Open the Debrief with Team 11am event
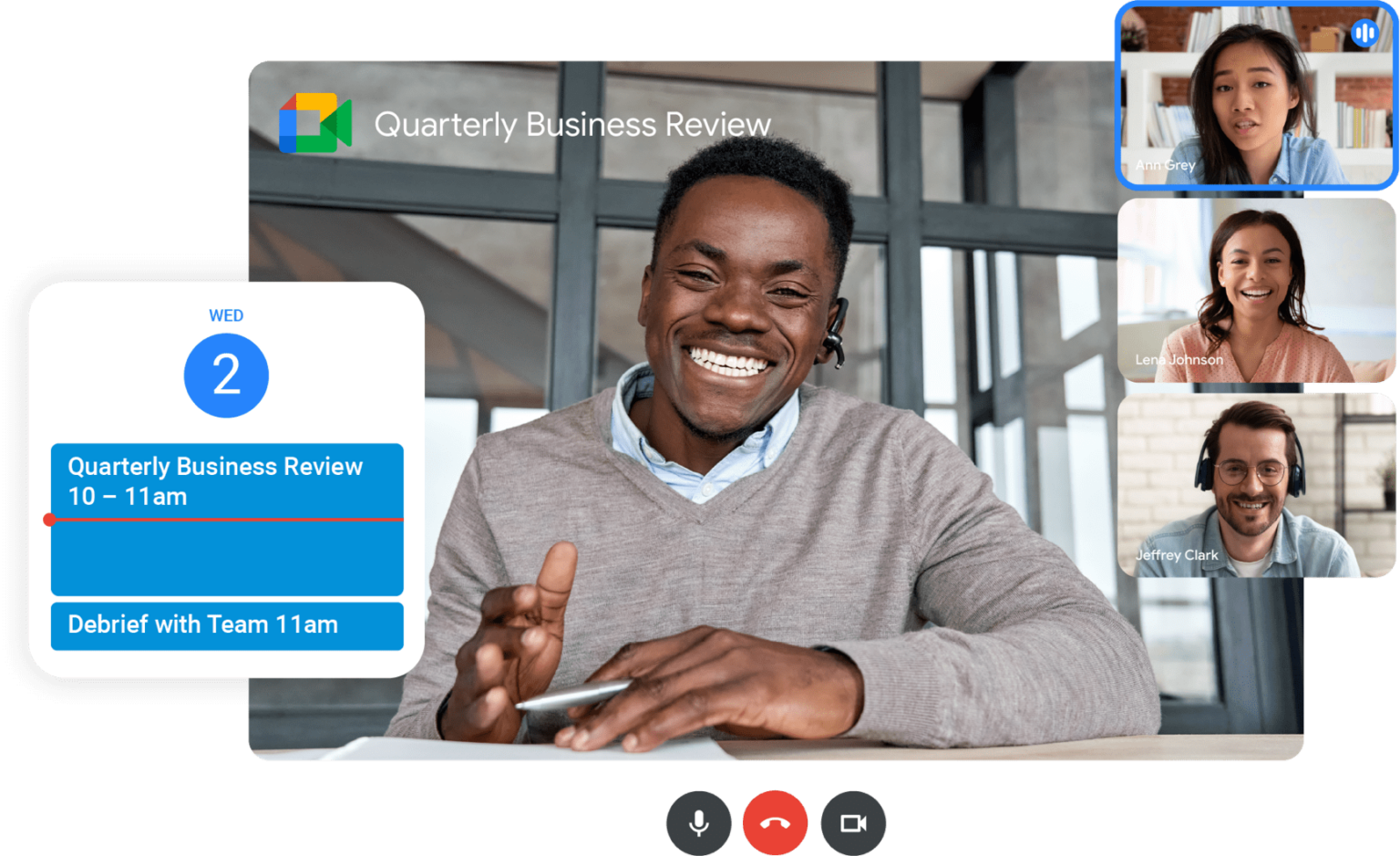Screen dimensions: 1400x856 (227, 625)
